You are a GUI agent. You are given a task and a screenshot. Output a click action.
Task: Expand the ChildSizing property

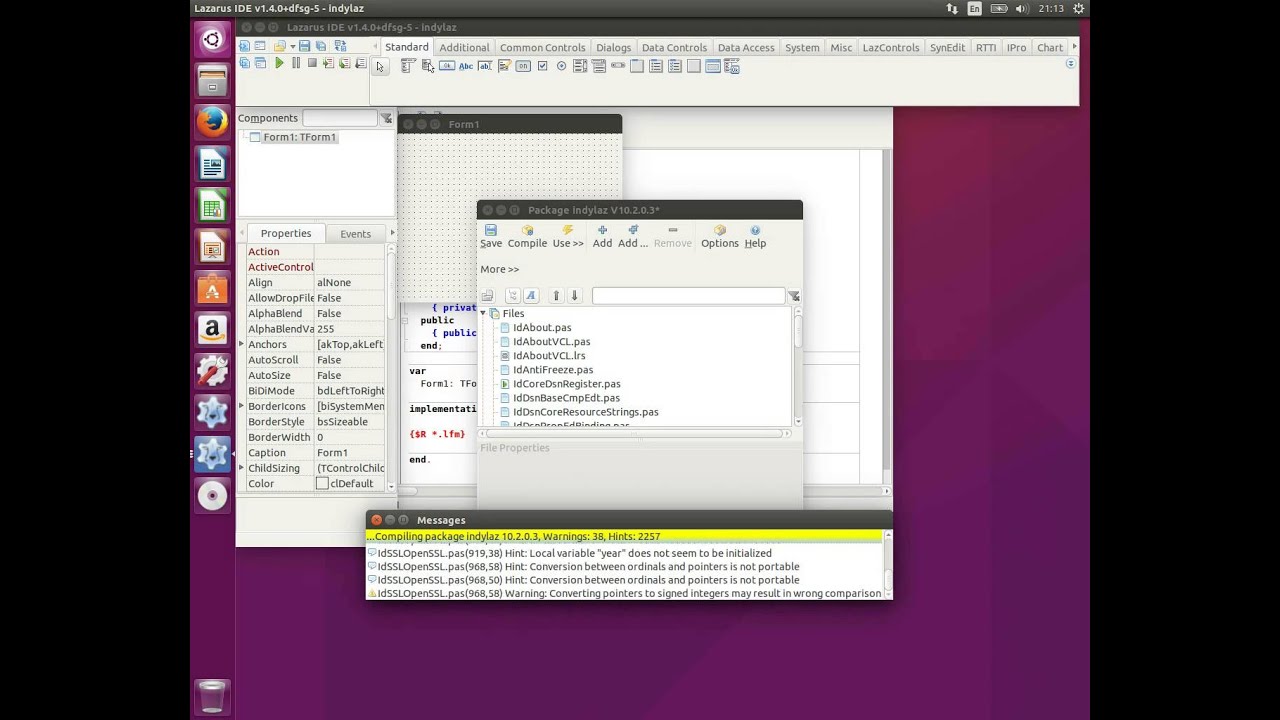(241, 468)
